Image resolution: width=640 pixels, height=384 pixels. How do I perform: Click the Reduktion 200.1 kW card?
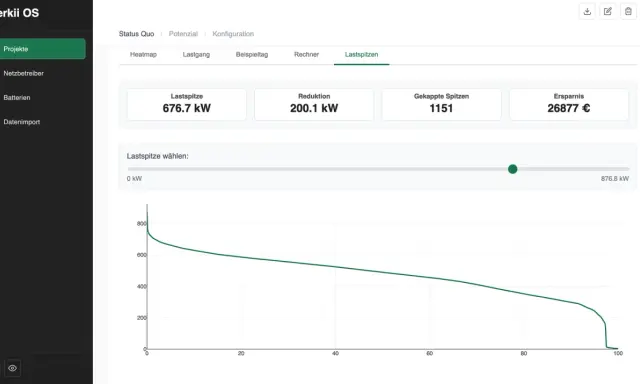[314, 104]
